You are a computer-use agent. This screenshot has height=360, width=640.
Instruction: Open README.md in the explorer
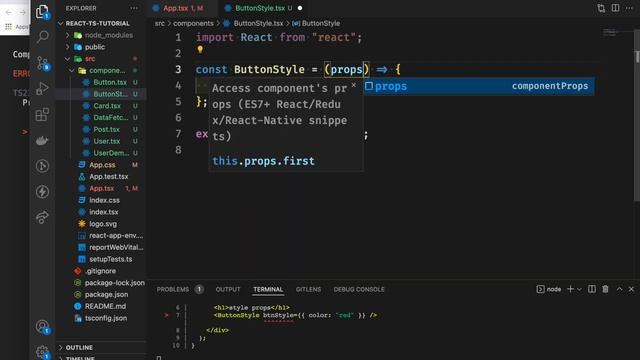[105, 306]
